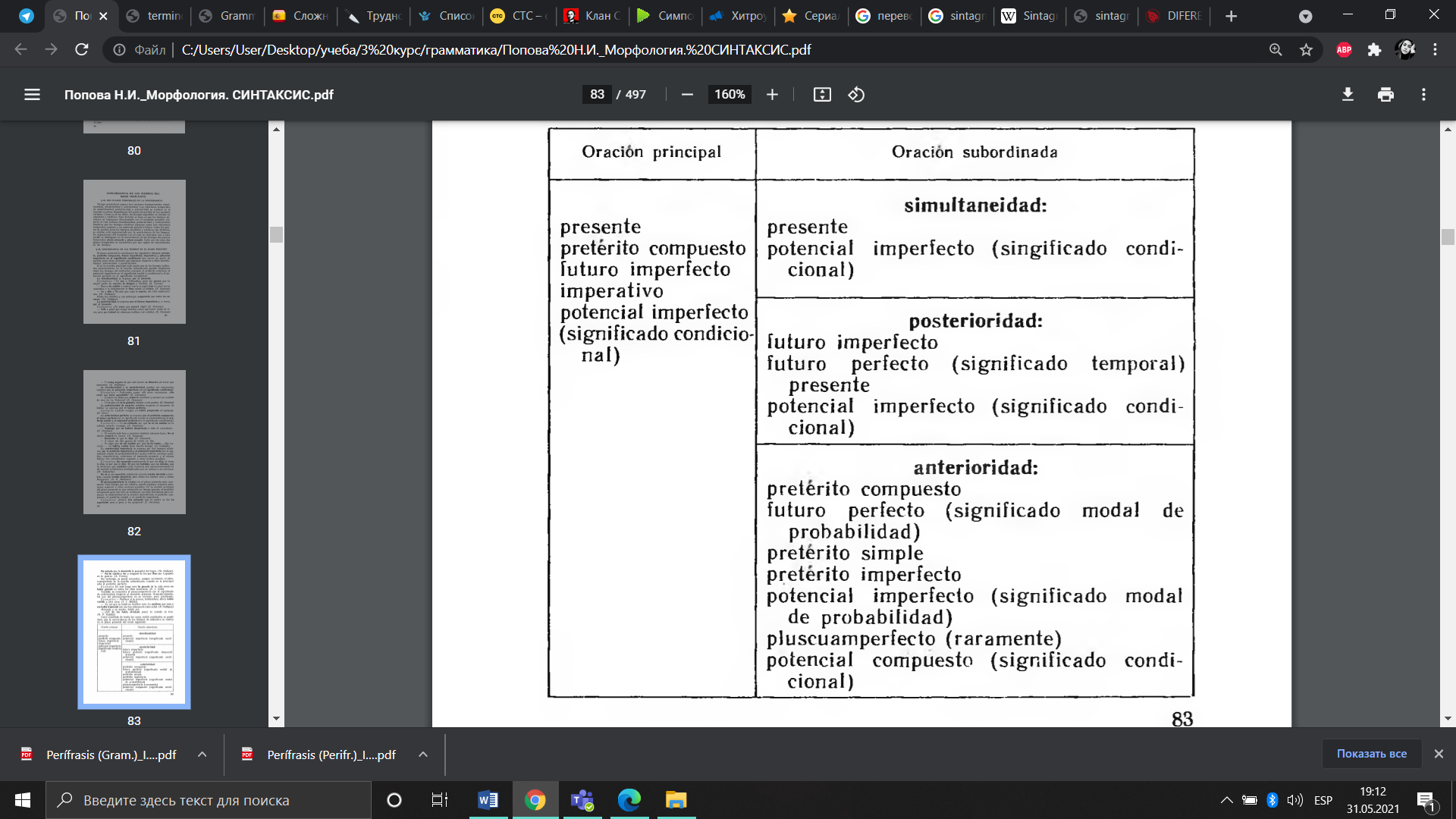
Task: Expand options for Perífrasis (Perifr.) download
Action: click(x=423, y=755)
